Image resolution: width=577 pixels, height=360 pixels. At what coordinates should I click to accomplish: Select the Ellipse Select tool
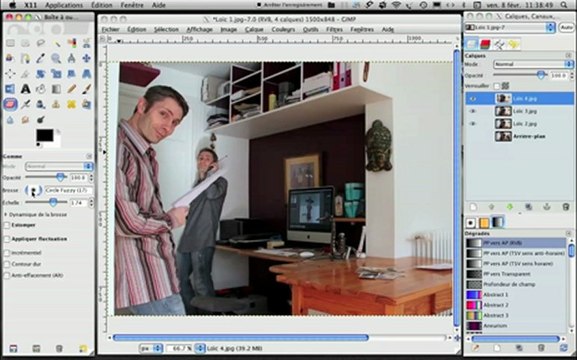point(25,43)
